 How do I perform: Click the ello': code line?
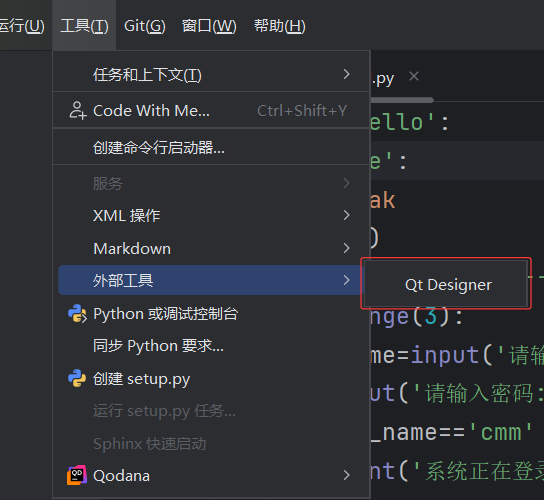410,122
